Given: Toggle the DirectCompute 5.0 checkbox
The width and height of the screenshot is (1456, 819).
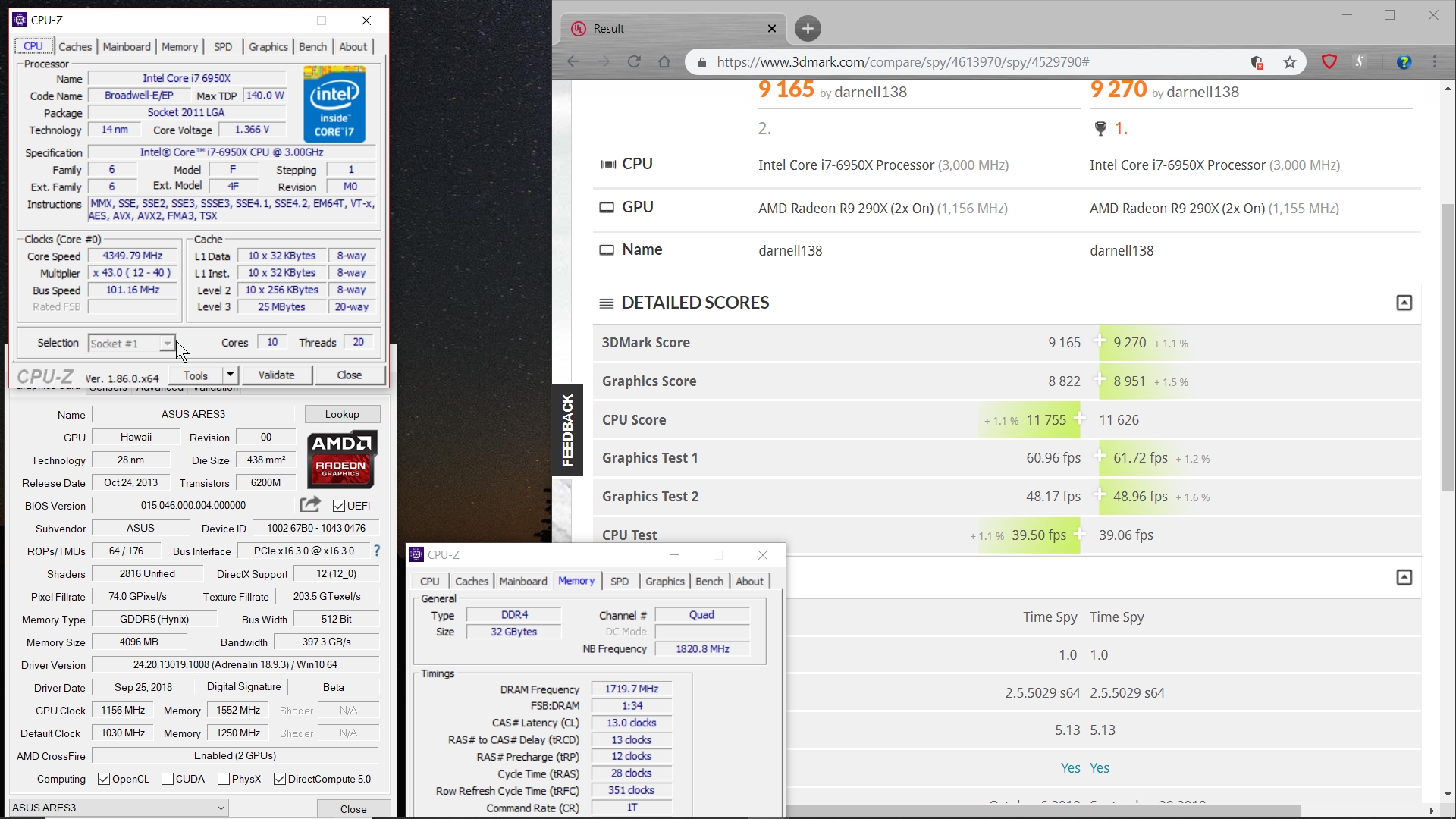Looking at the screenshot, I should [x=280, y=779].
